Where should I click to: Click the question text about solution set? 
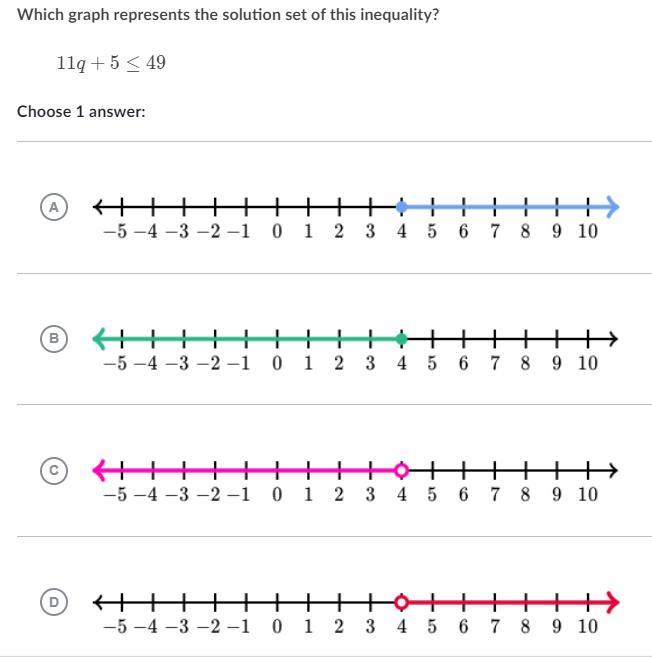click(x=228, y=16)
